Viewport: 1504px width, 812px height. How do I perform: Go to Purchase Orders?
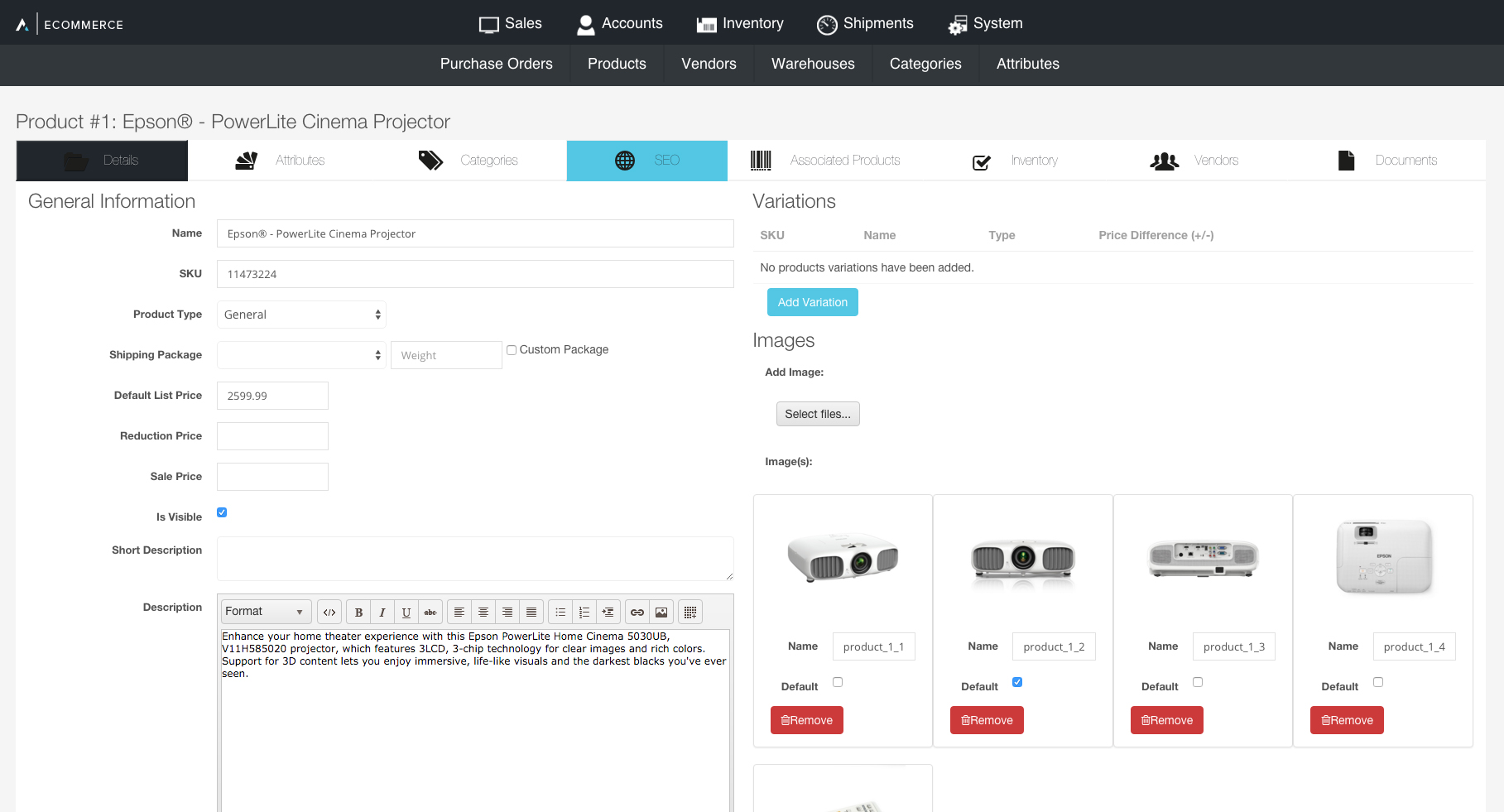pyautogui.click(x=497, y=65)
